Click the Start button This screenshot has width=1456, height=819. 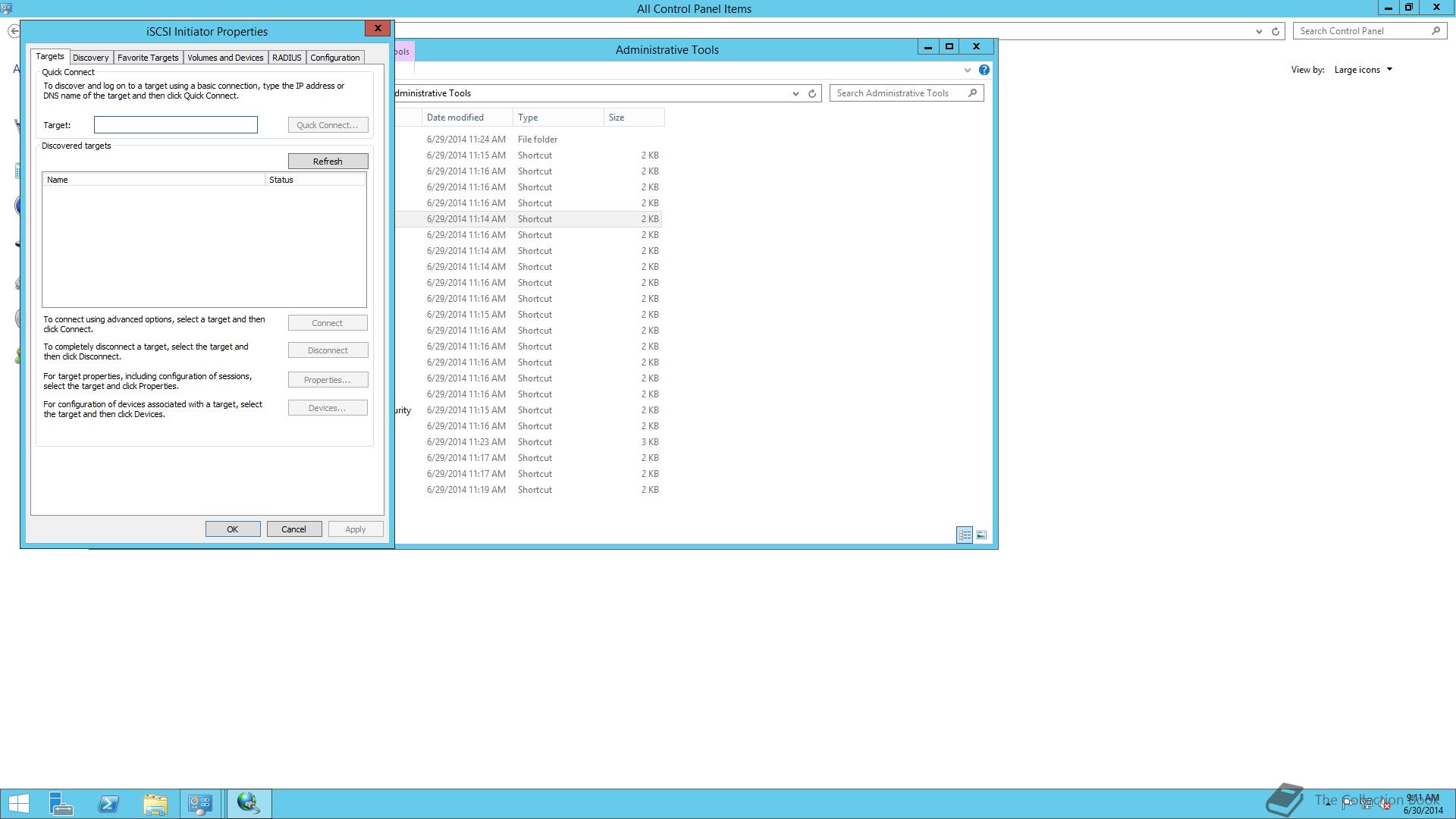coord(18,803)
